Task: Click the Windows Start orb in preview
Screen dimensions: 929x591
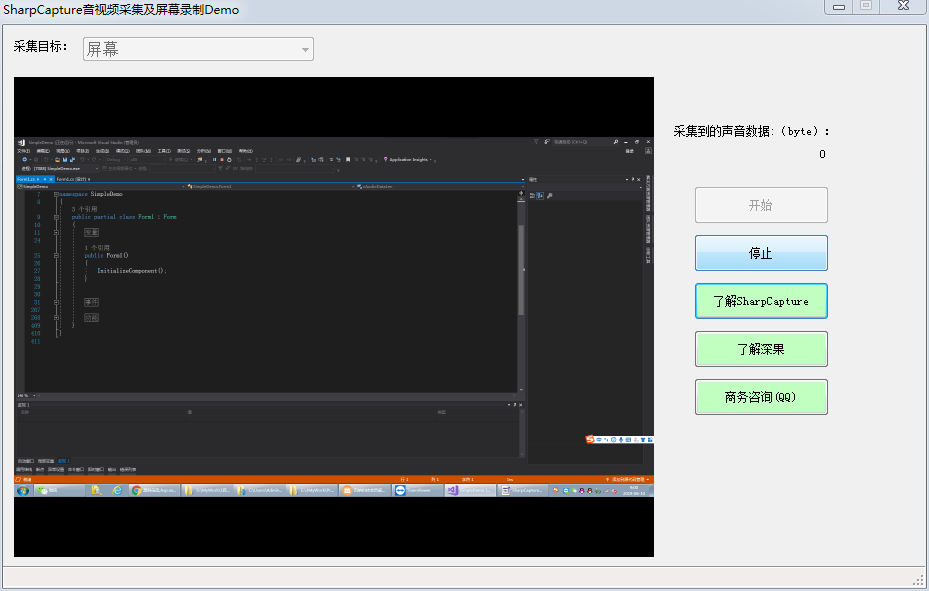Action: click(x=23, y=490)
